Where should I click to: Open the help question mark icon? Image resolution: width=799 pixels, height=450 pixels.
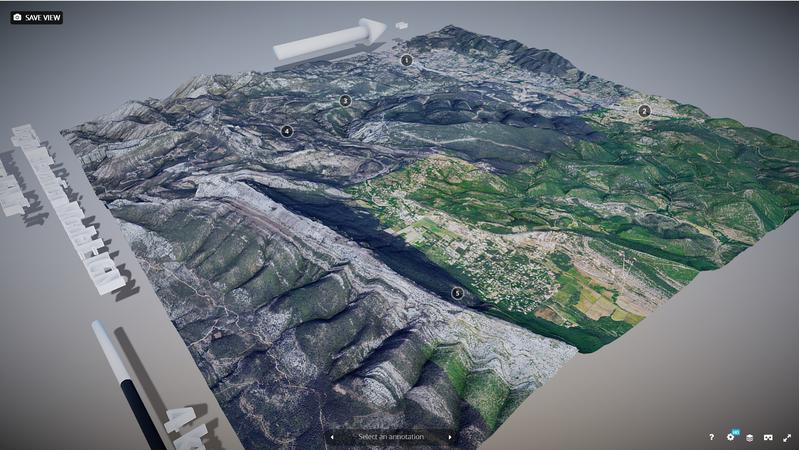[711, 437]
